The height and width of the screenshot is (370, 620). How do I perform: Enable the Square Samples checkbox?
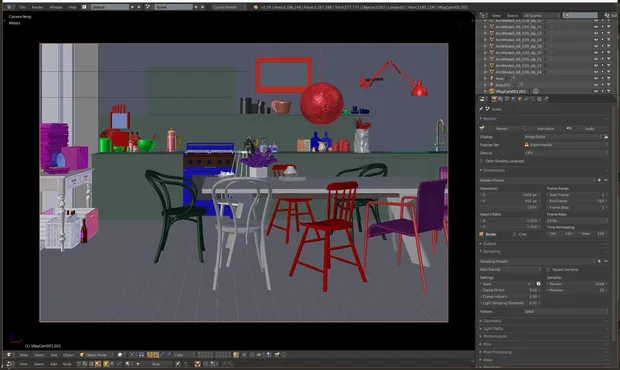[x=548, y=270]
